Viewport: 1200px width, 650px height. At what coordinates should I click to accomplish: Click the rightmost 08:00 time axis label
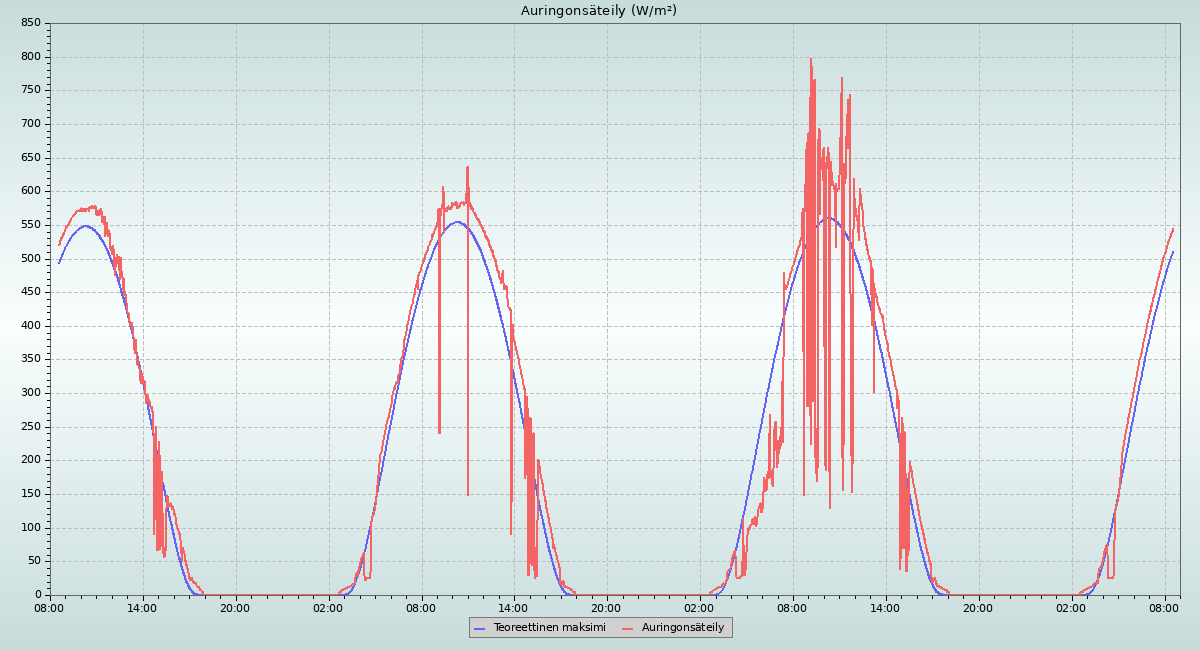(x=1165, y=607)
